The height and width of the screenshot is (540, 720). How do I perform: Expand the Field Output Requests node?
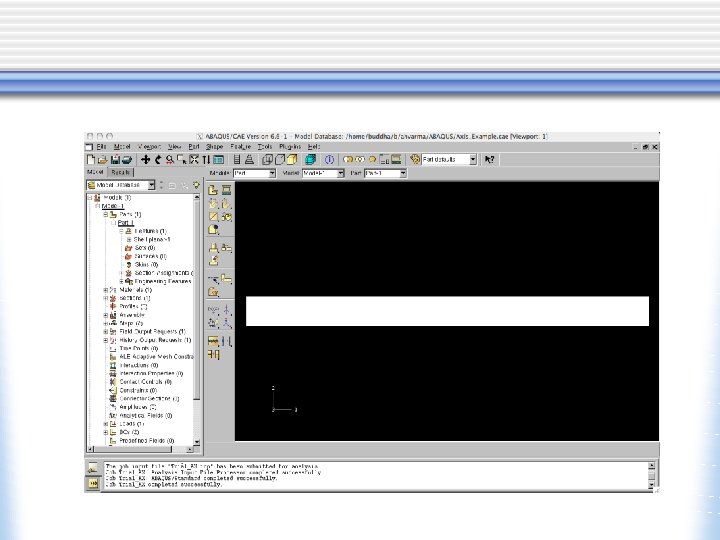tap(106, 332)
